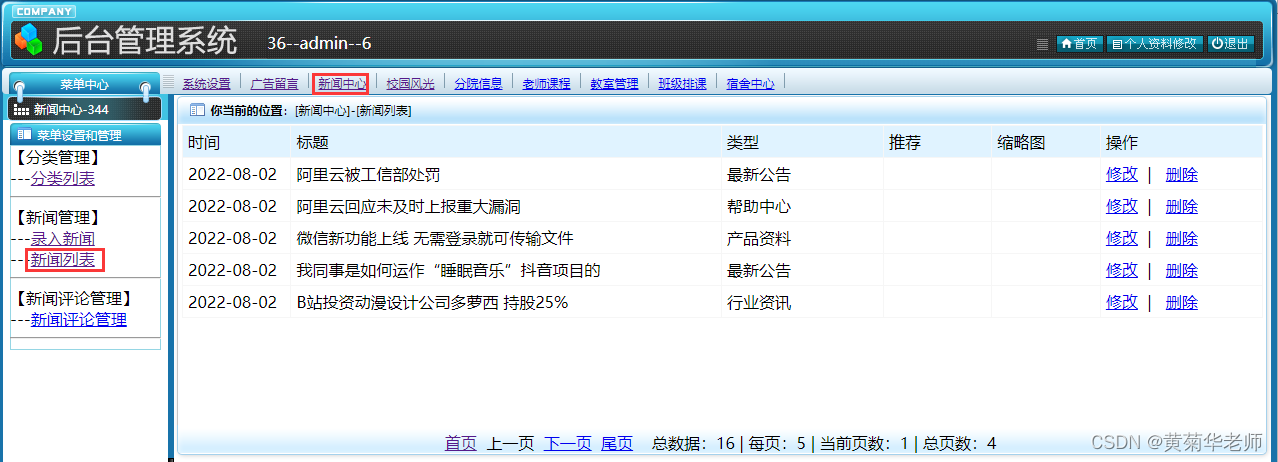Image resolution: width=1278 pixels, height=462 pixels.
Task: Edit the 微信新功能上线 news row
Action: pos(1122,238)
